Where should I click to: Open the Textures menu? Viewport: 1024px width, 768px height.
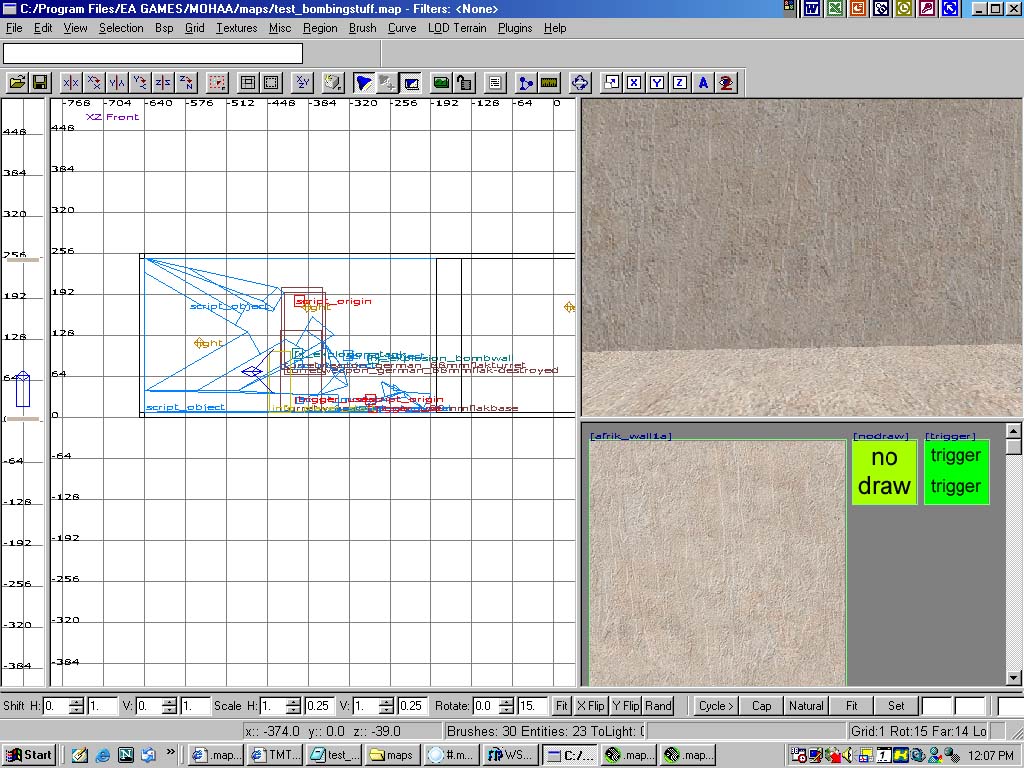236,28
